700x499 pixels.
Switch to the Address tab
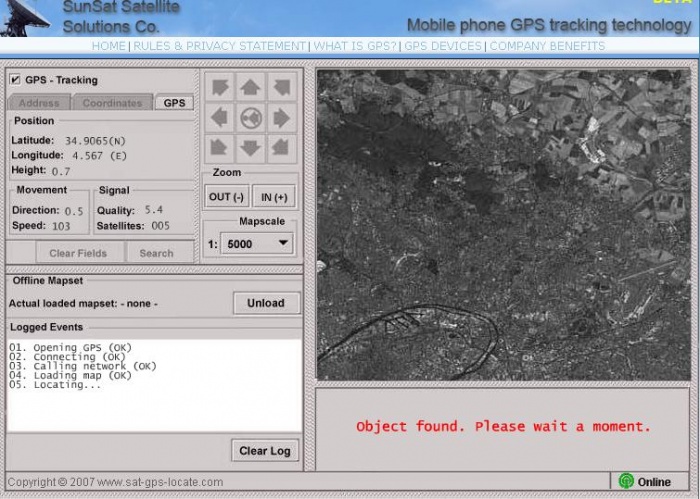(x=39, y=103)
